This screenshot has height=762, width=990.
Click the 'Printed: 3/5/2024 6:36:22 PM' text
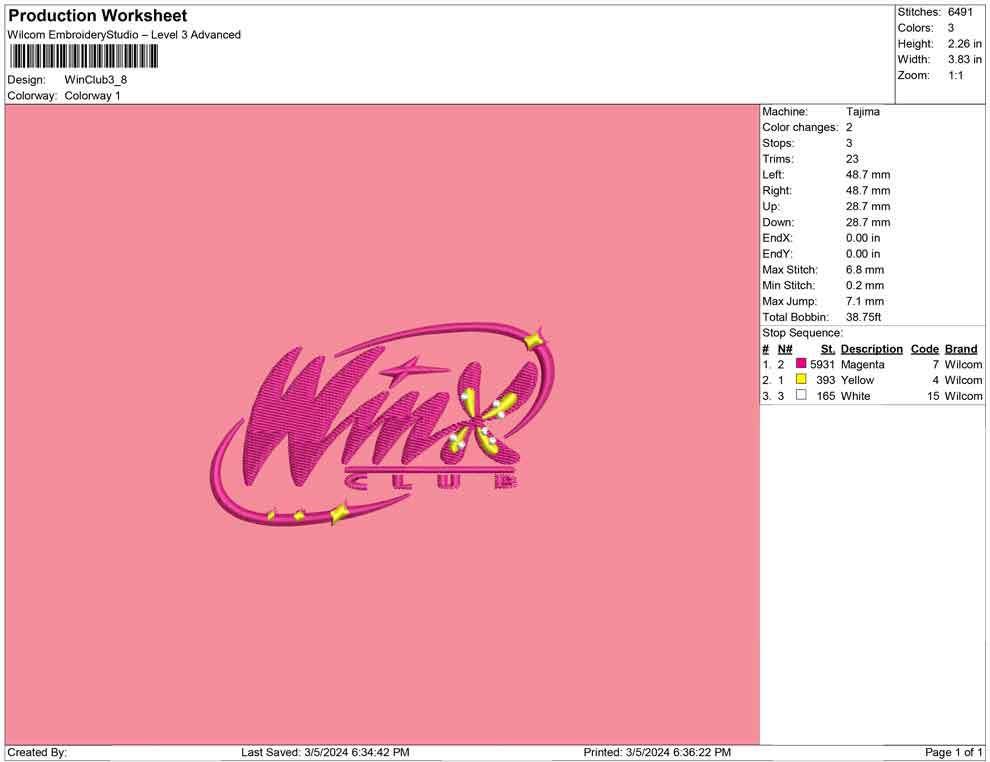(657, 752)
